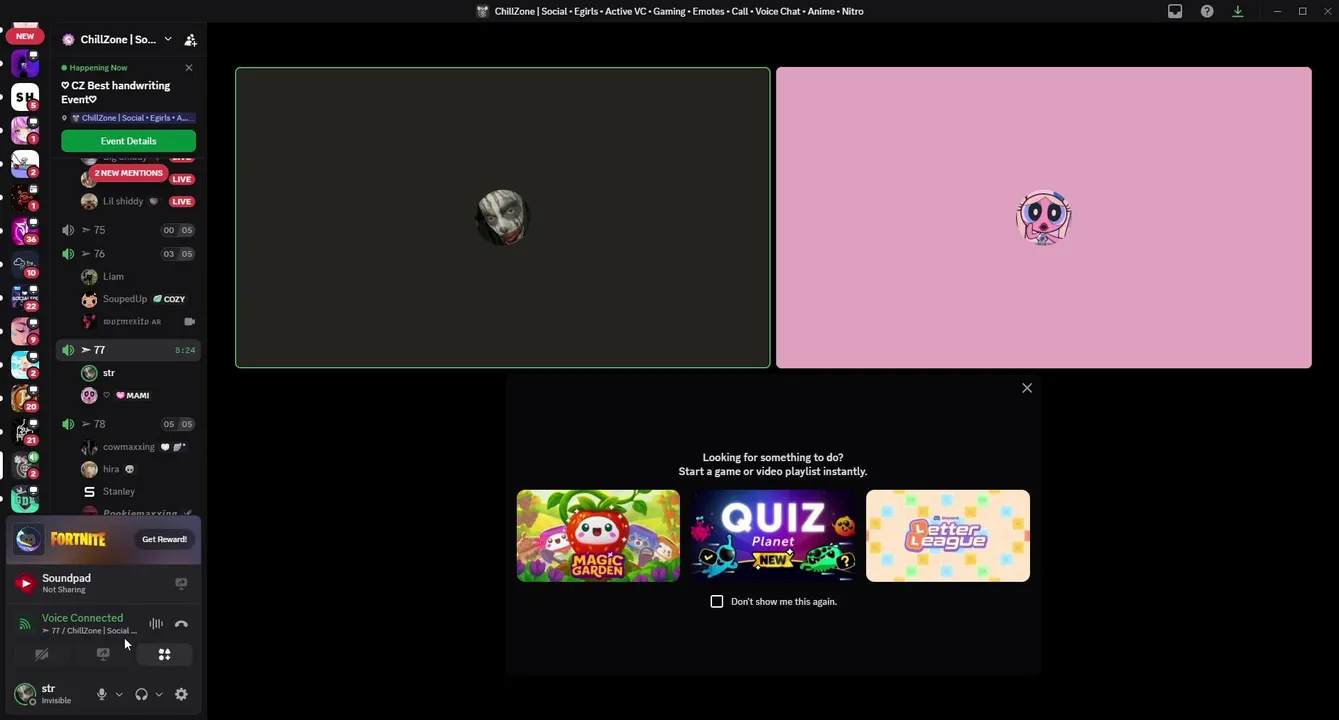This screenshot has height=720, width=1339.
Task: Open the server icon with badge 36
Action: click(25, 230)
